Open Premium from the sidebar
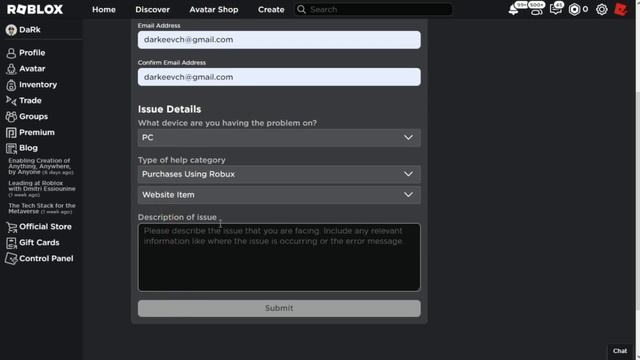The height and width of the screenshot is (360, 640). tap(37, 132)
